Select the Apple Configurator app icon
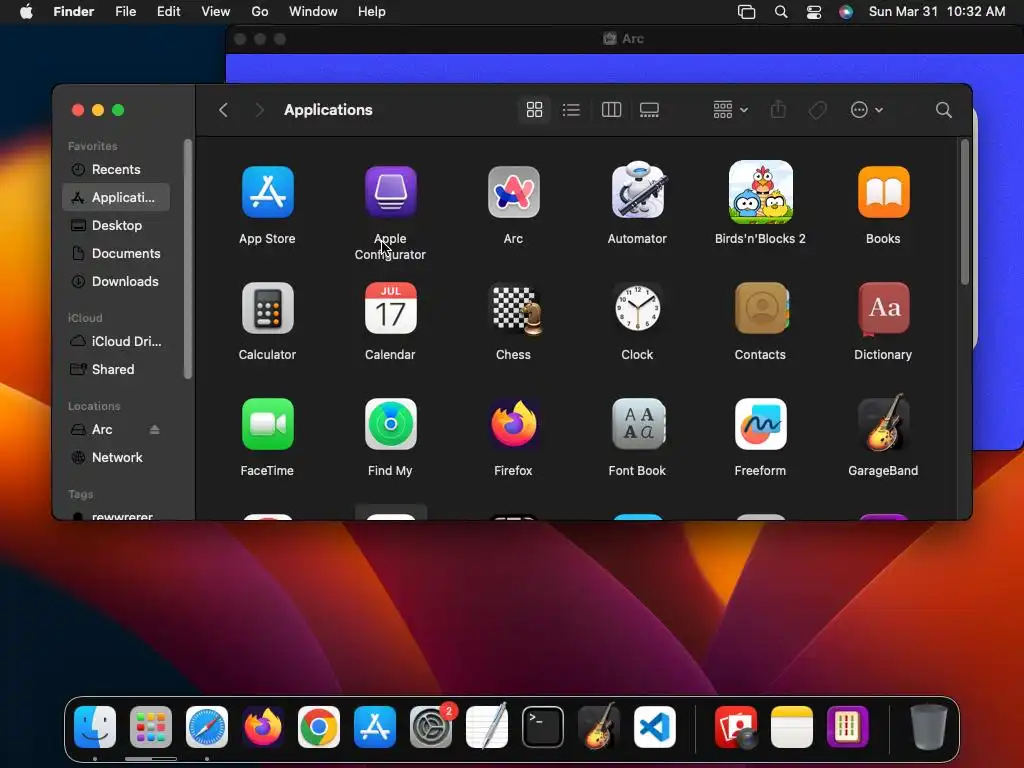This screenshot has height=768, width=1024. [391, 192]
